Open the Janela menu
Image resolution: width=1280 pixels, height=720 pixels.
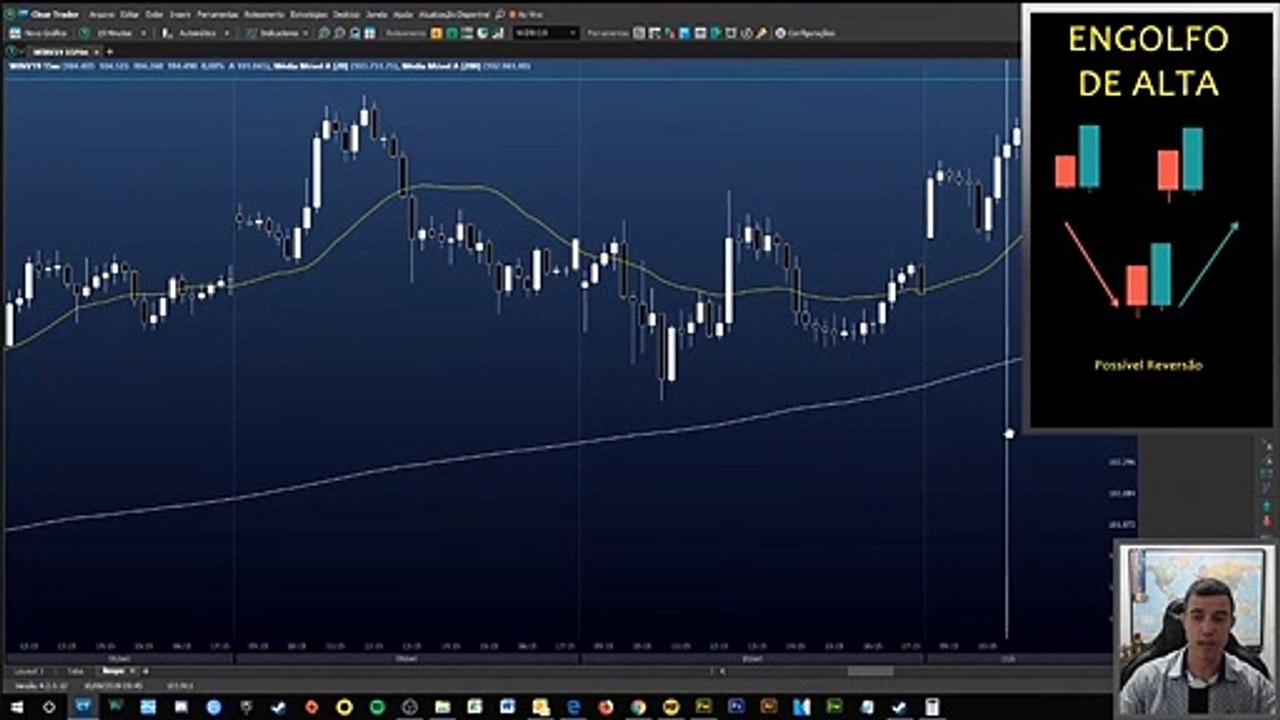click(x=376, y=15)
